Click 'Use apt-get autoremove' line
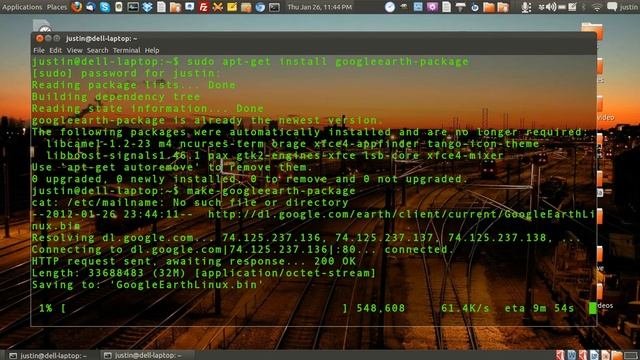 pos(172,167)
